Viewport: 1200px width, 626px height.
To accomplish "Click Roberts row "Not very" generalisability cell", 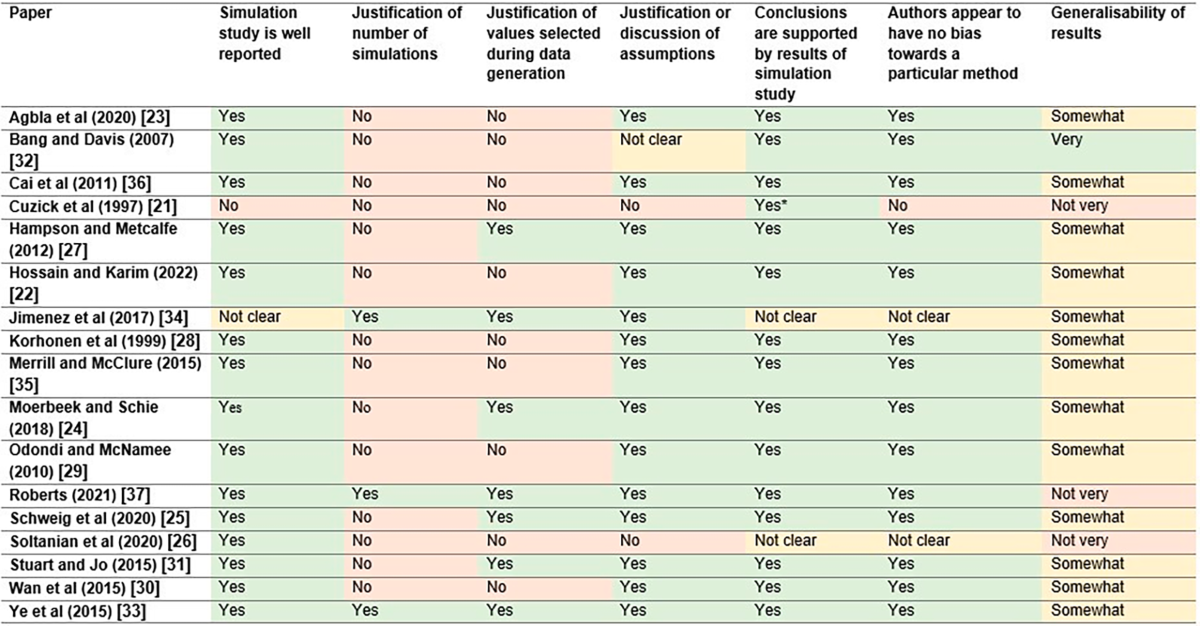I will click(1079, 495).
